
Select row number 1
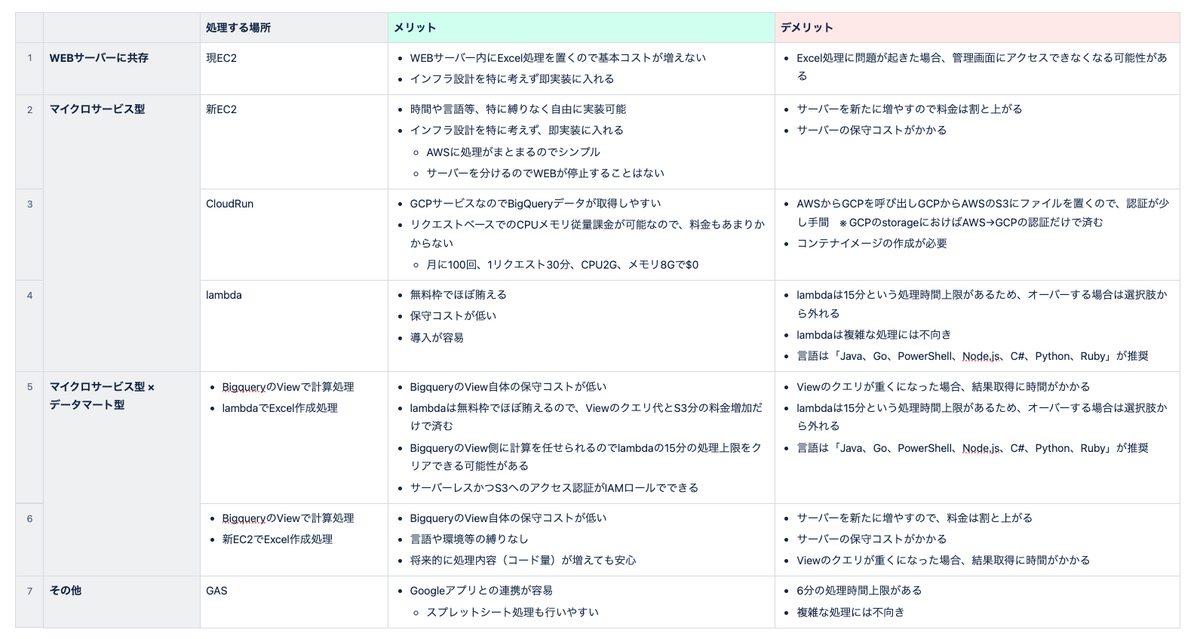click(30, 58)
